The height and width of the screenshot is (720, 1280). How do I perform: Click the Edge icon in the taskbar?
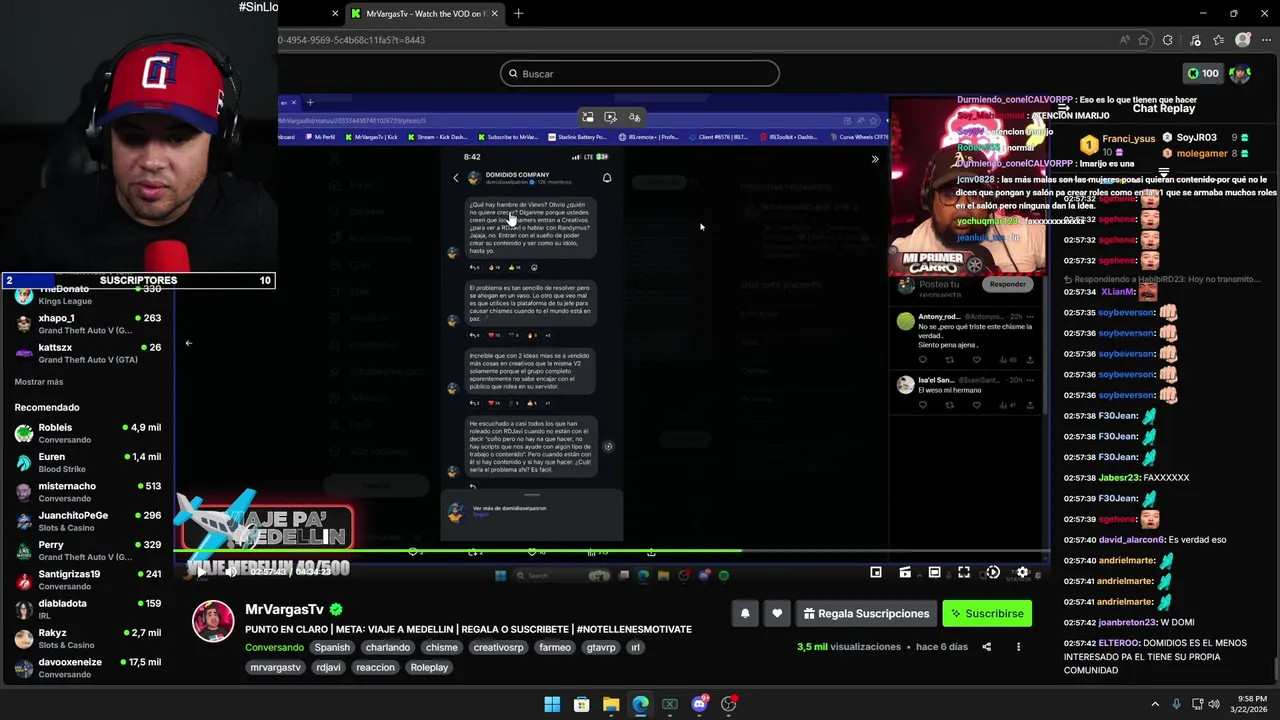pyautogui.click(x=640, y=704)
